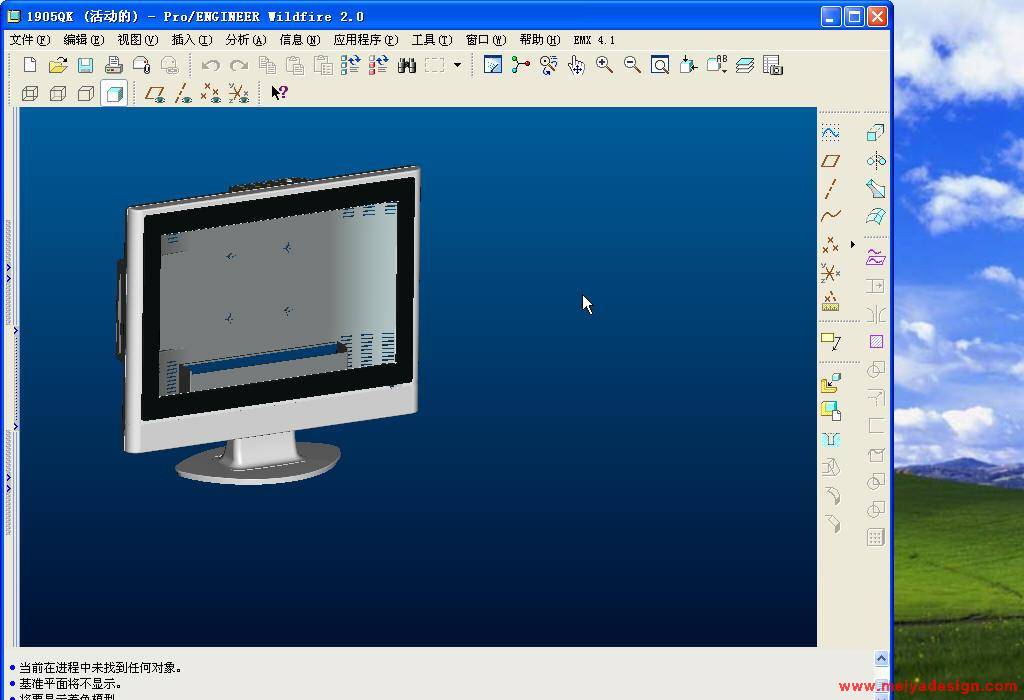This screenshot has width=1024, height=700.
Task: Toggle the spin center display
Action: 520,65
